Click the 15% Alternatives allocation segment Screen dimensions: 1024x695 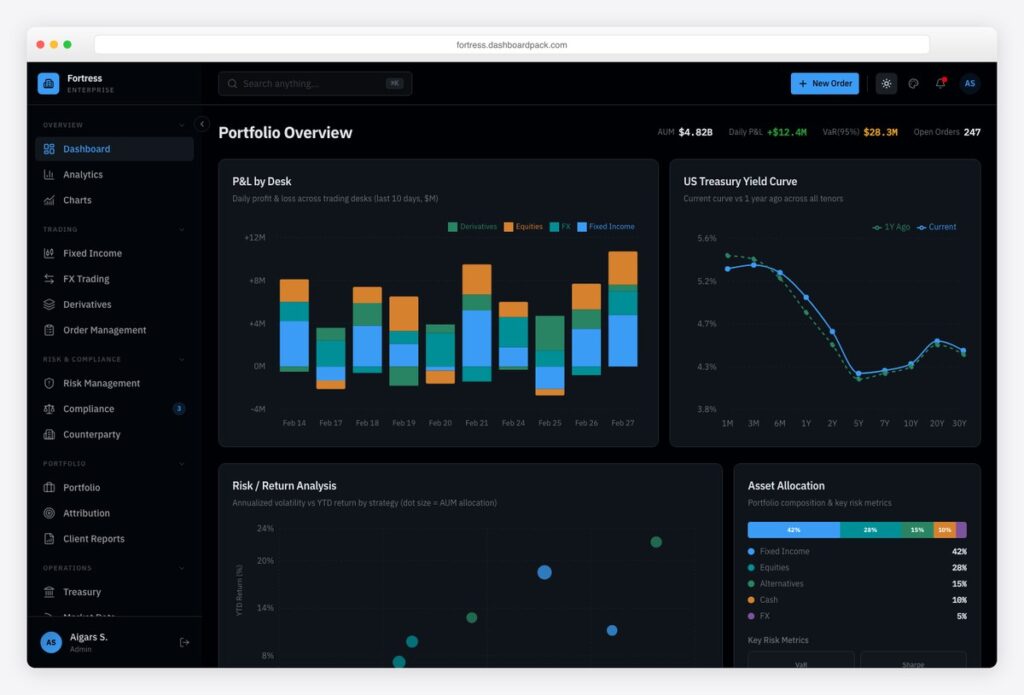[x=918, y=530]
